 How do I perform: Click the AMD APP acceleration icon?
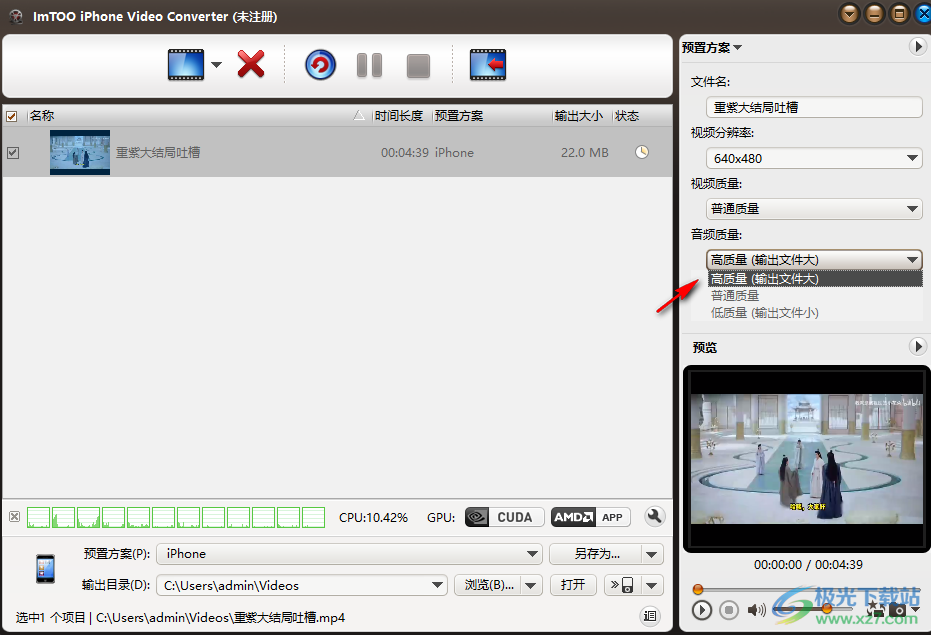[x=590, y=517]
